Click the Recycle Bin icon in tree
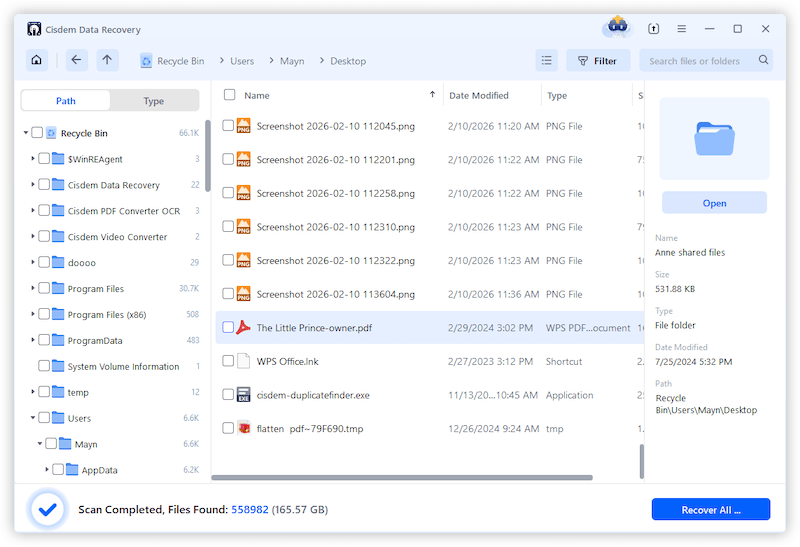This screenshot has width=800, height=547. (x=51, y=133)
